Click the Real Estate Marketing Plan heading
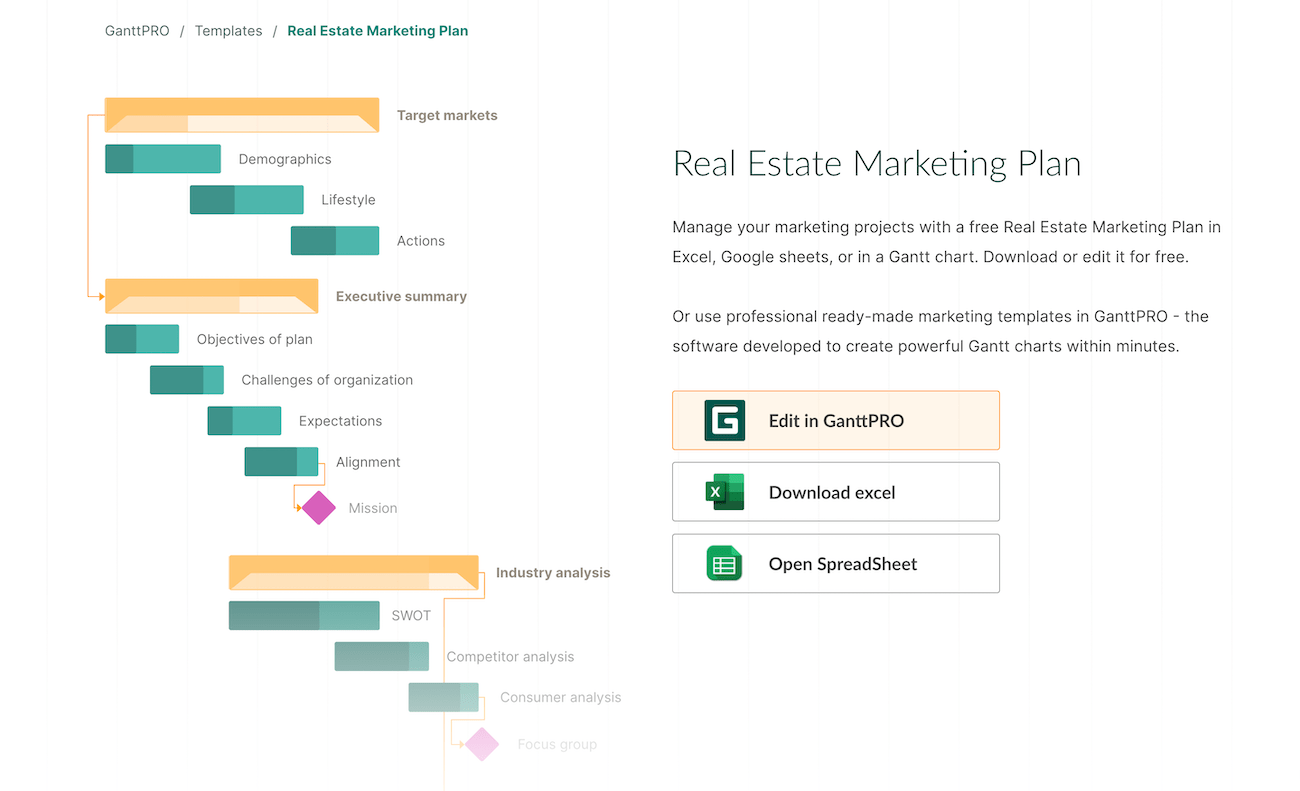Screen dimensions: 1300x791 [877, 163]
